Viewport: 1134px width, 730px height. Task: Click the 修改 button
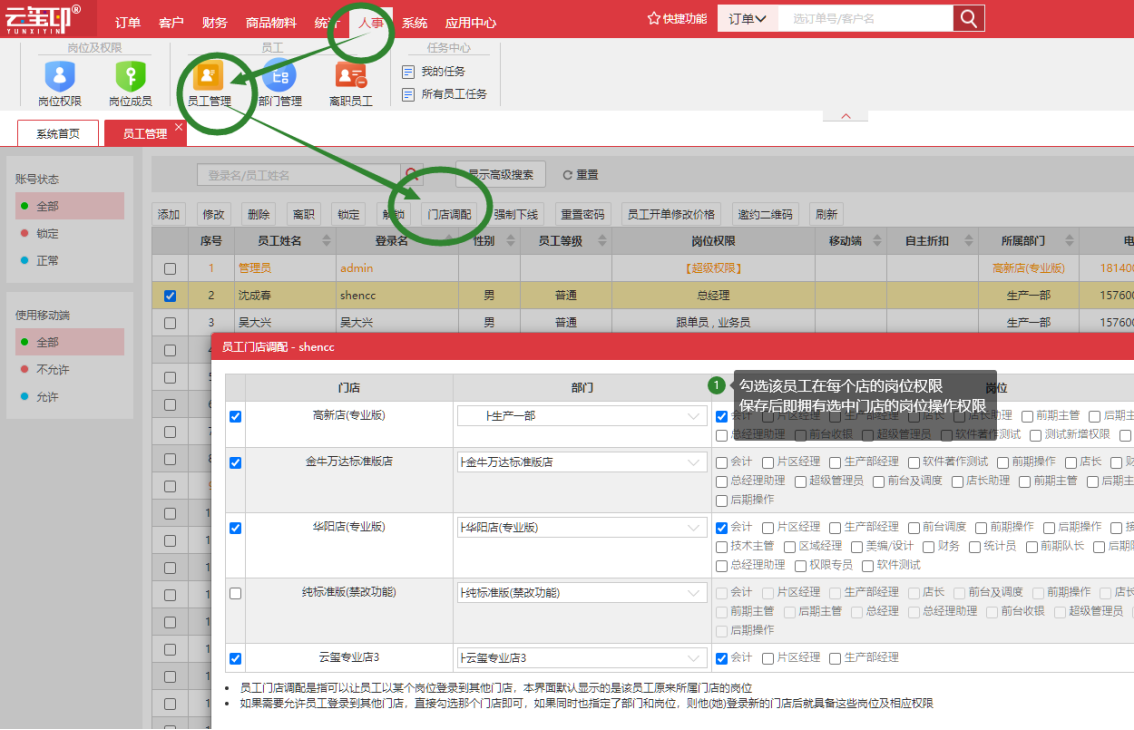coord(213,214)
